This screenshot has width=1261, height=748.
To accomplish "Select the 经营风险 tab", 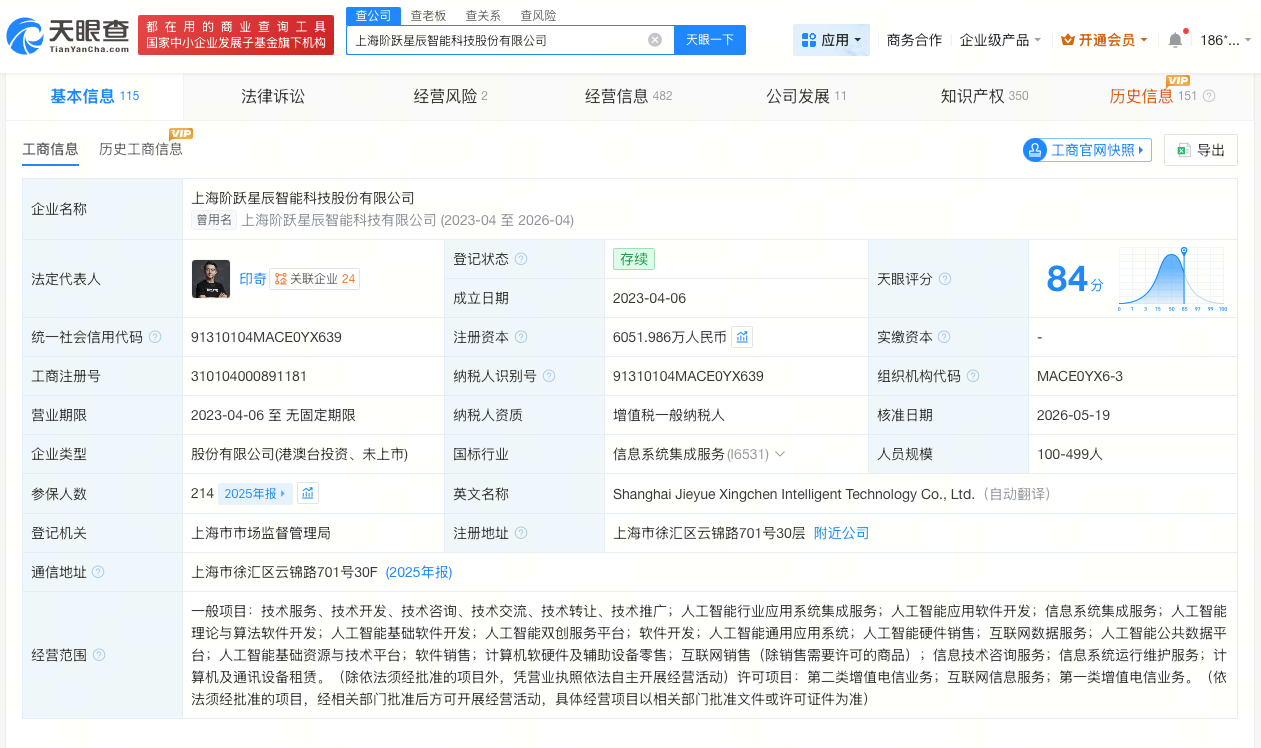I will [x=450, y=96].
